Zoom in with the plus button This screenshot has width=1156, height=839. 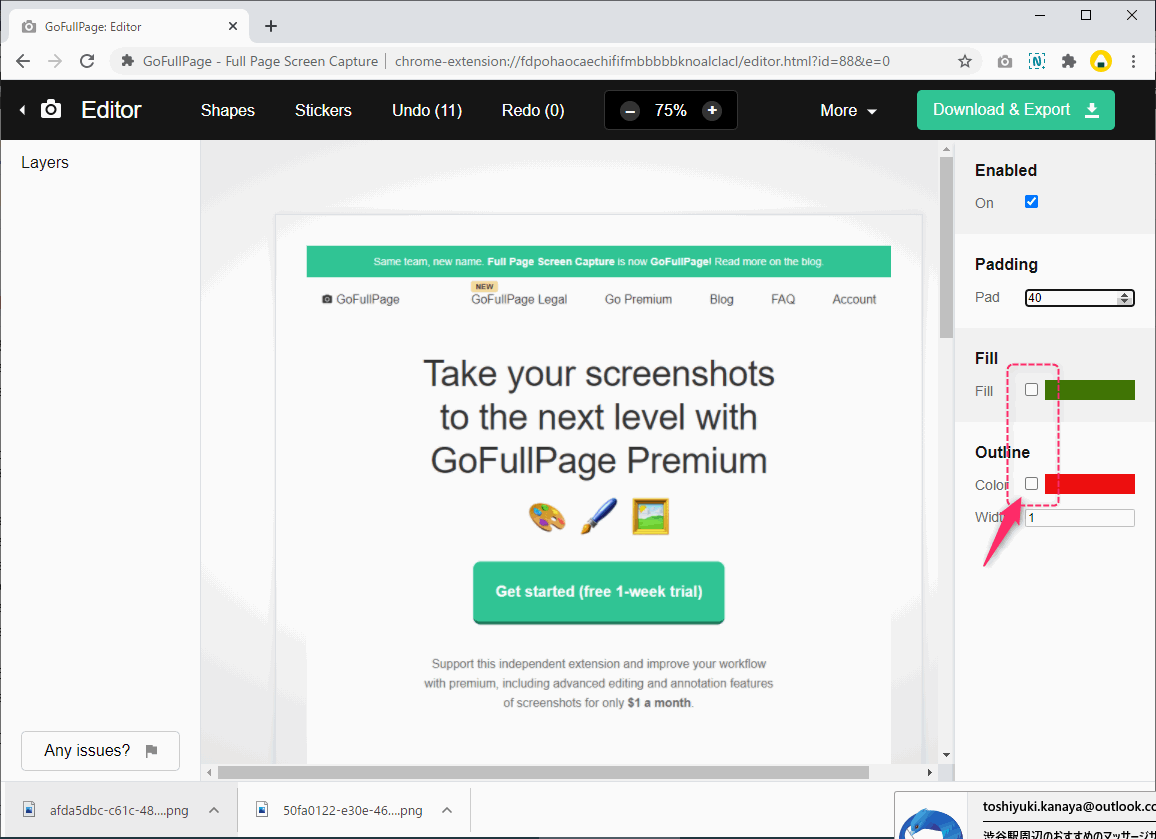click(711, 111)
